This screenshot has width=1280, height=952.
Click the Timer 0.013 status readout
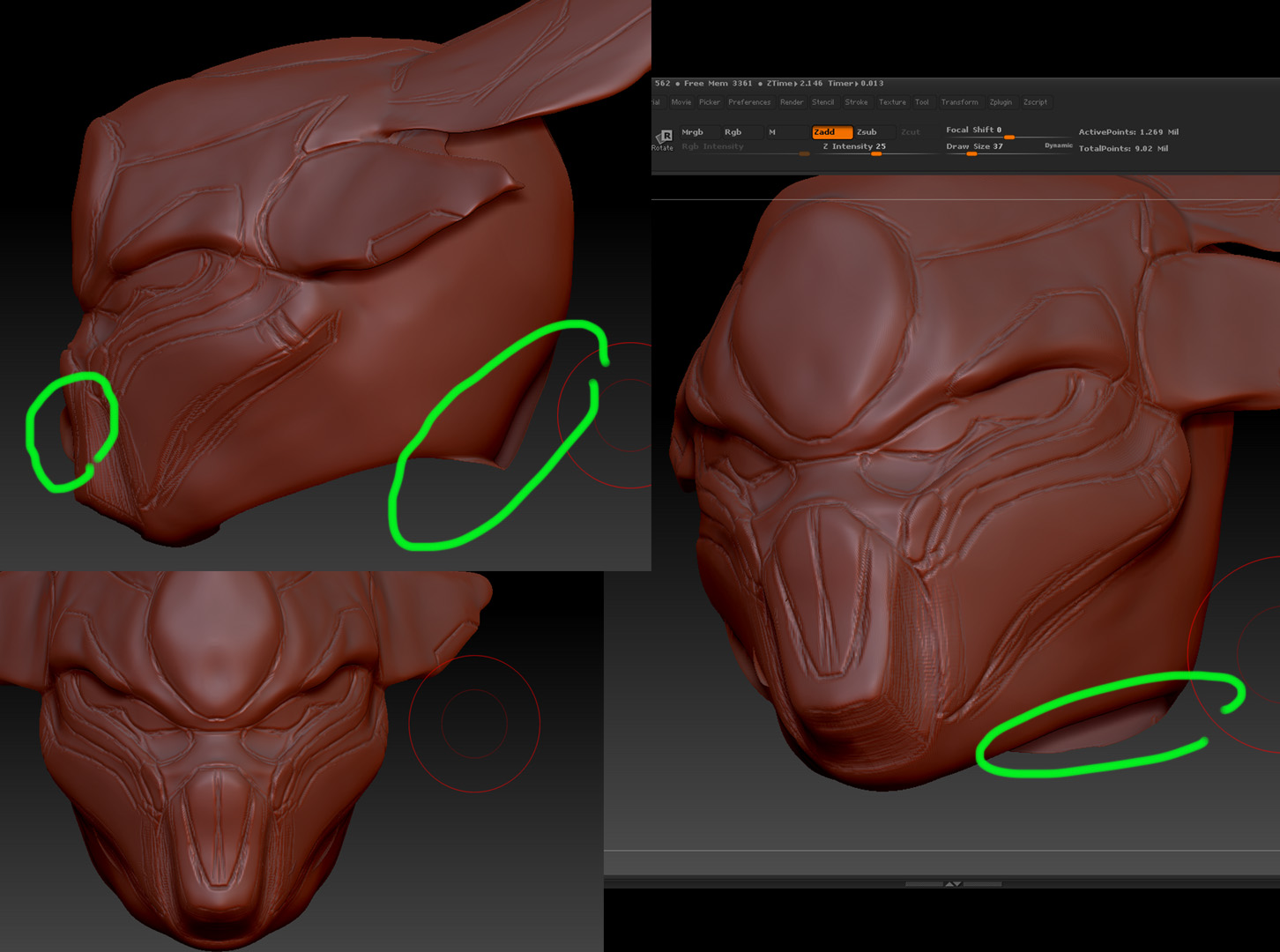tap(855, 84)
